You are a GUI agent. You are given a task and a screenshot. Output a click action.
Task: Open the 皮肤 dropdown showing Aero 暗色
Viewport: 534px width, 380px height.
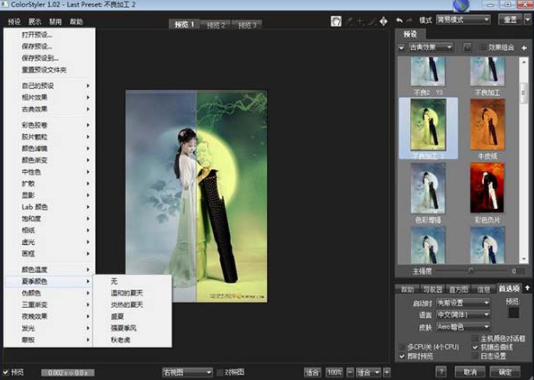463,327
